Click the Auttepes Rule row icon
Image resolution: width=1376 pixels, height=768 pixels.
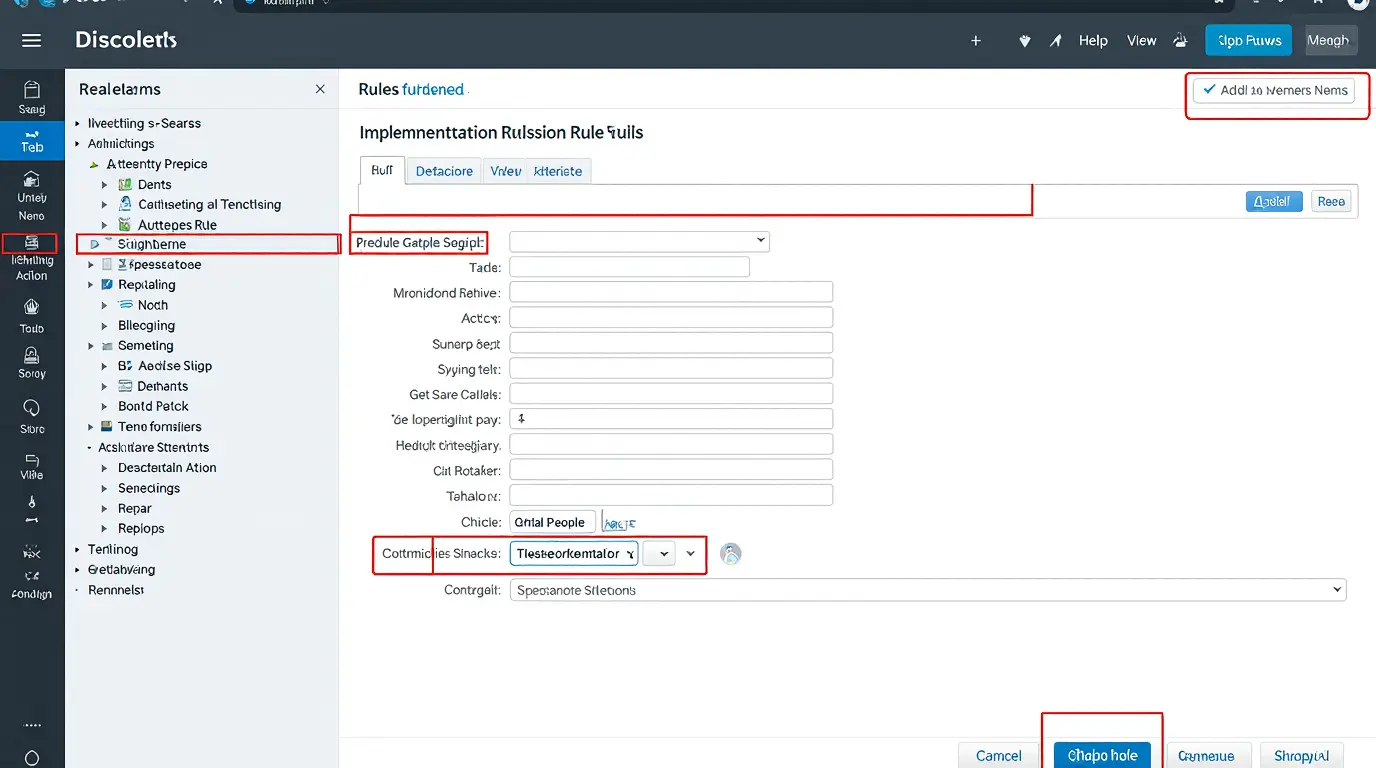coord(125,225)
